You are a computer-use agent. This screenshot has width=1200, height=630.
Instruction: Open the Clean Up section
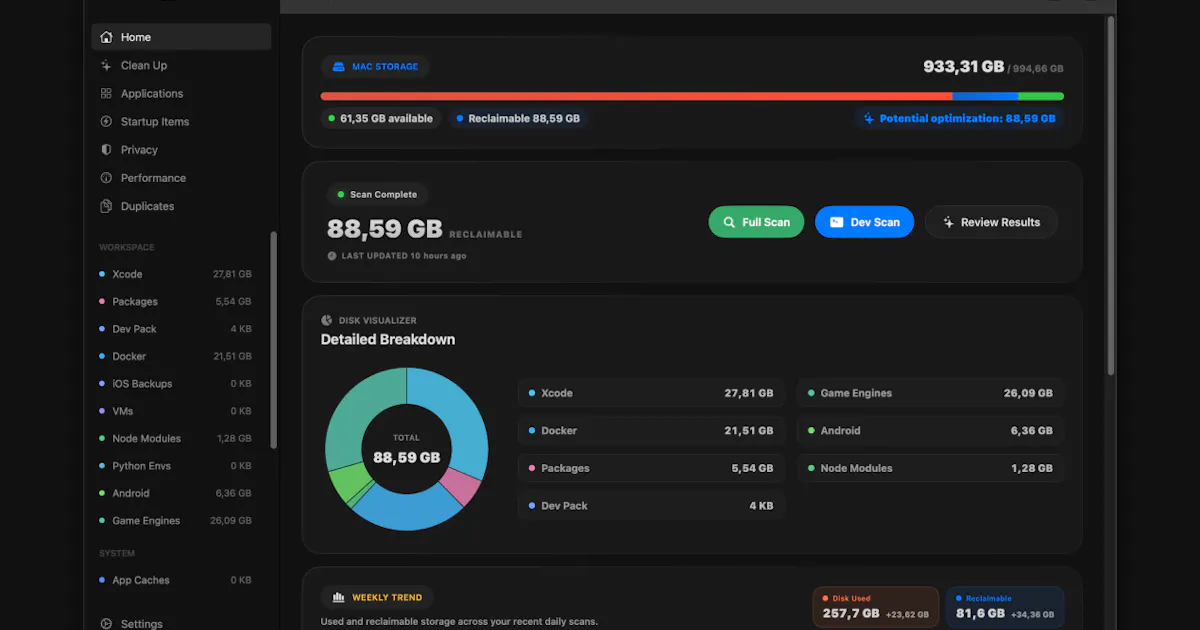(x=181, y=65)
